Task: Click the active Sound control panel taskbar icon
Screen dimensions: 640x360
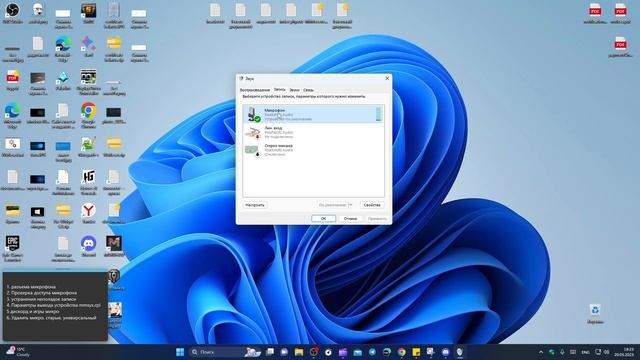Action: coord(460,352)
